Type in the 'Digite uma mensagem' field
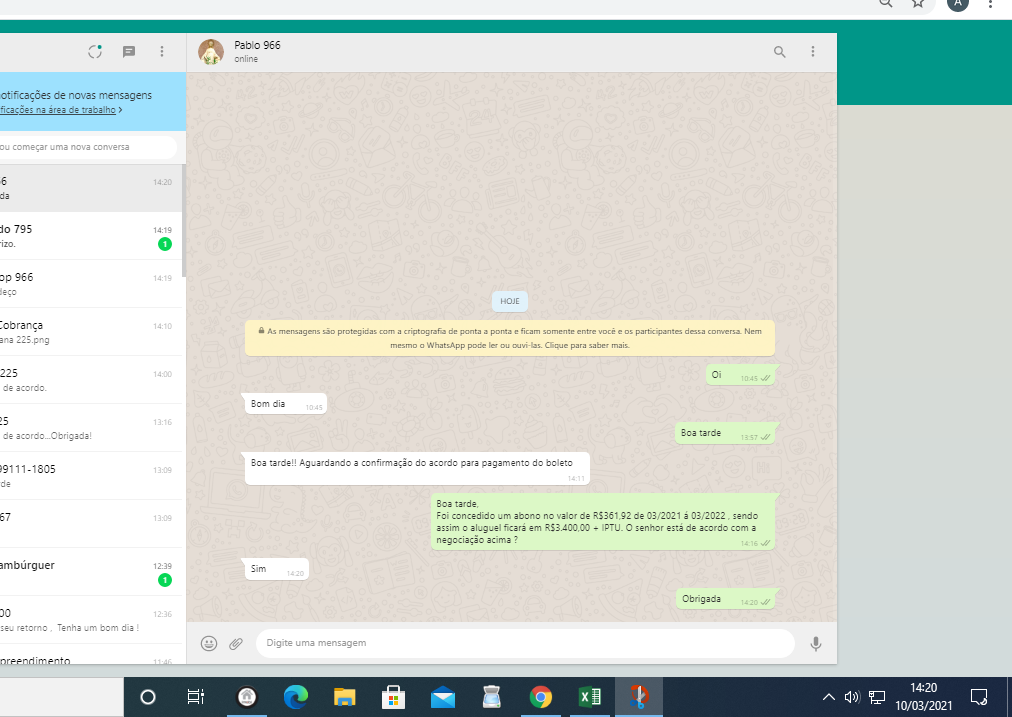This screenshot has width=1012, height=717. coord(525,643)
